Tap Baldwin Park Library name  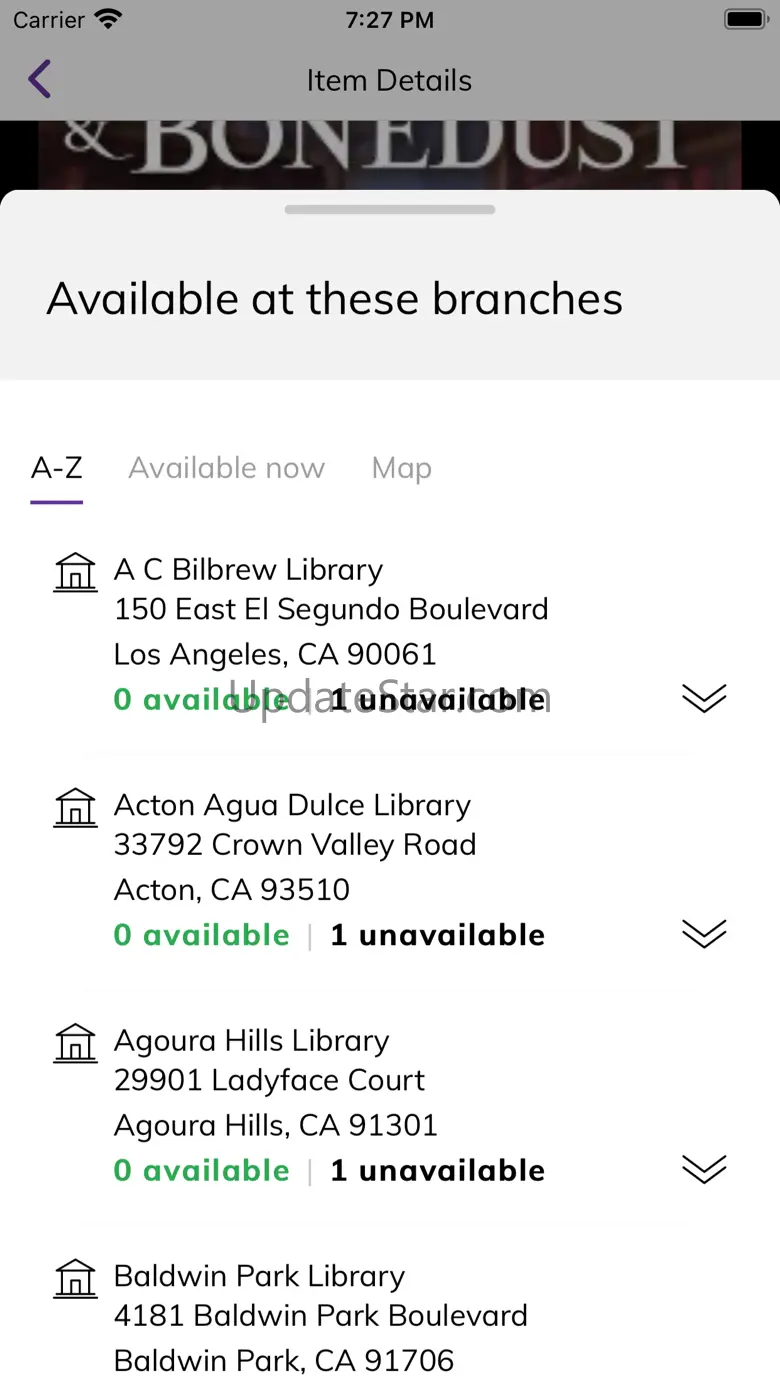pyautogui.click(x=259, y=1276)
